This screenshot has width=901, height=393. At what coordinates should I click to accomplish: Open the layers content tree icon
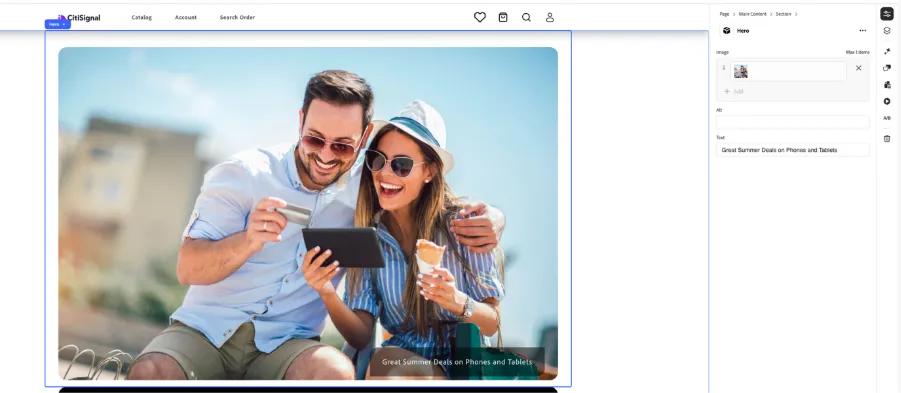[x=887, y=31]
